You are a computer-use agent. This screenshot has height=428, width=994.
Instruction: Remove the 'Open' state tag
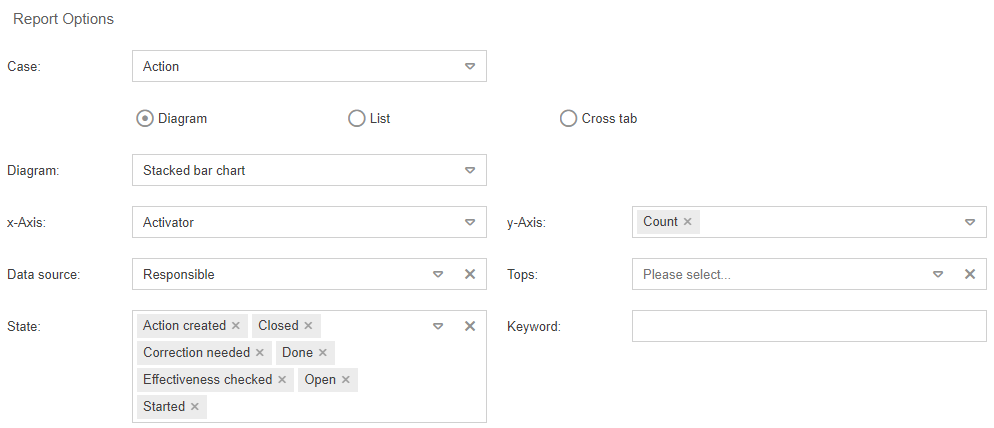[x=345, y=380]
